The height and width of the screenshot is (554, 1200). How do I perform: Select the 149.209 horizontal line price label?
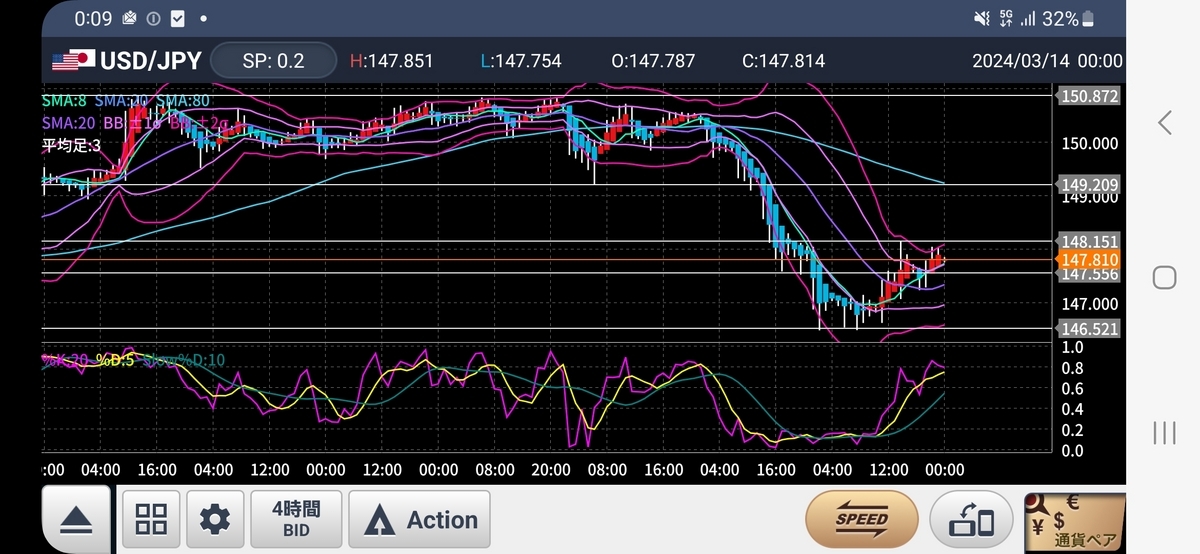(1088, 184)
